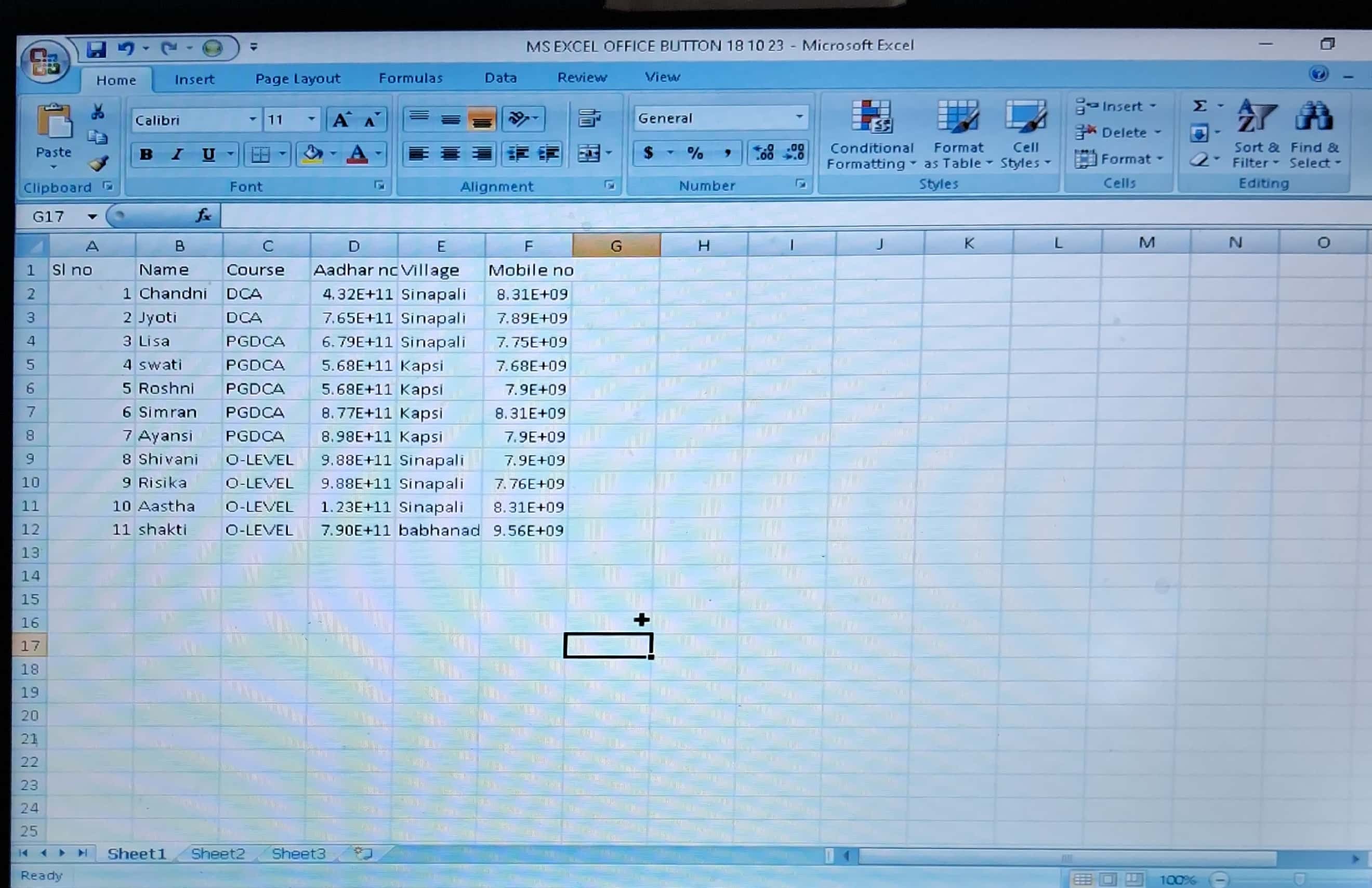The image size is (1372, 888).
Task: Toggle center text alignment
Action: coord(450,154)
